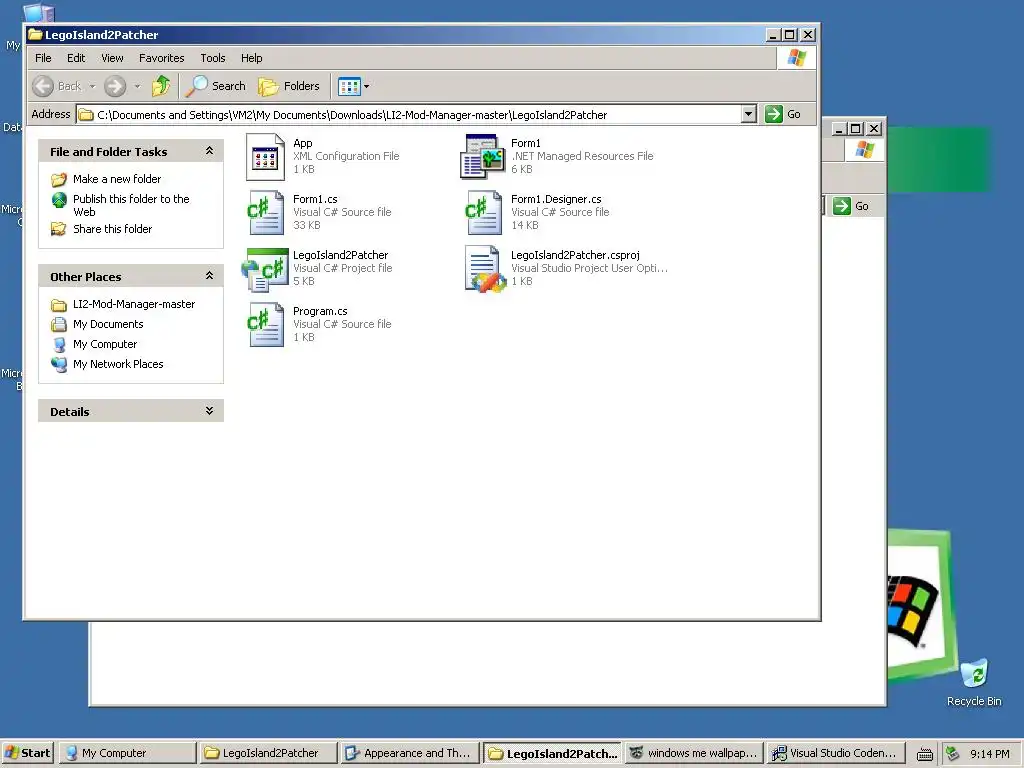This screenshot has height=768, width=1024.
Task: Click Publish this folder to the Web
Action: point(131,205)
